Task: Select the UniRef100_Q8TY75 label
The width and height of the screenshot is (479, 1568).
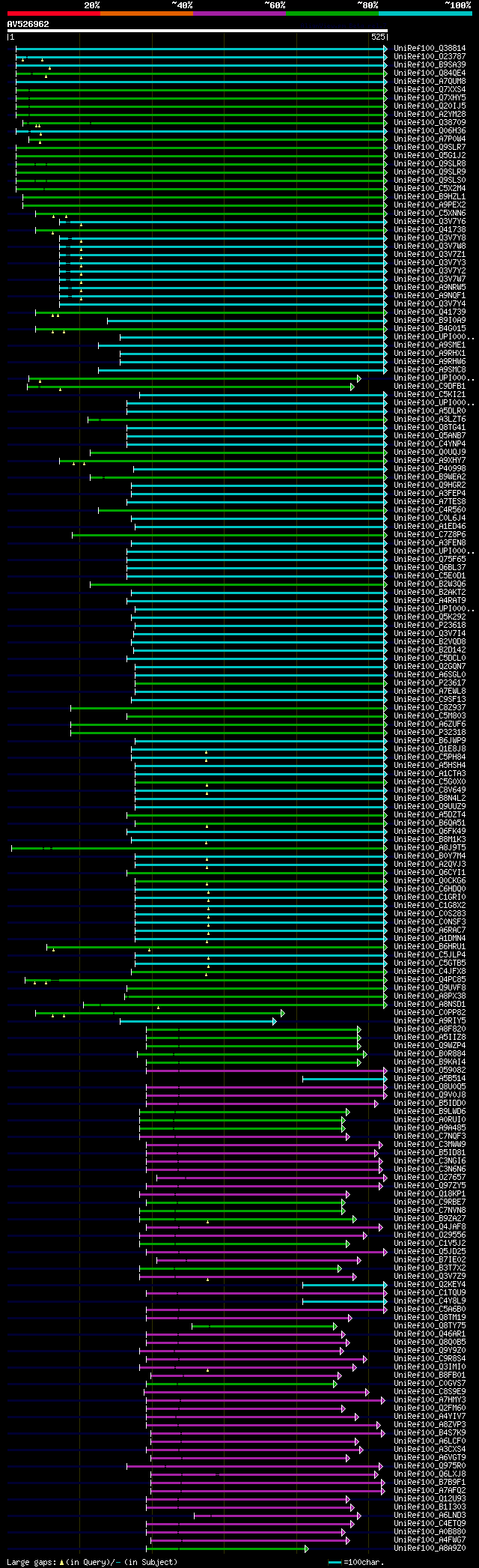Action: (430, 1326)
